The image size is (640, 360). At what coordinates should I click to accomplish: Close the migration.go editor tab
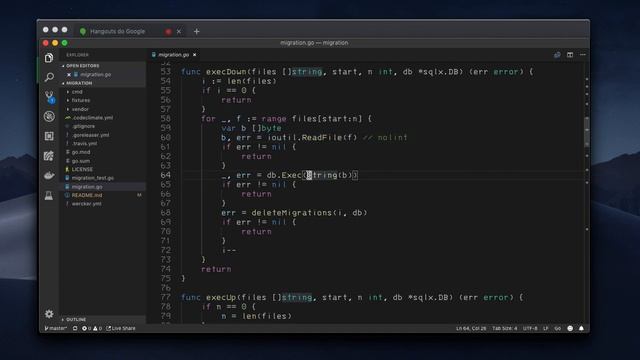(x=195, y=55)
